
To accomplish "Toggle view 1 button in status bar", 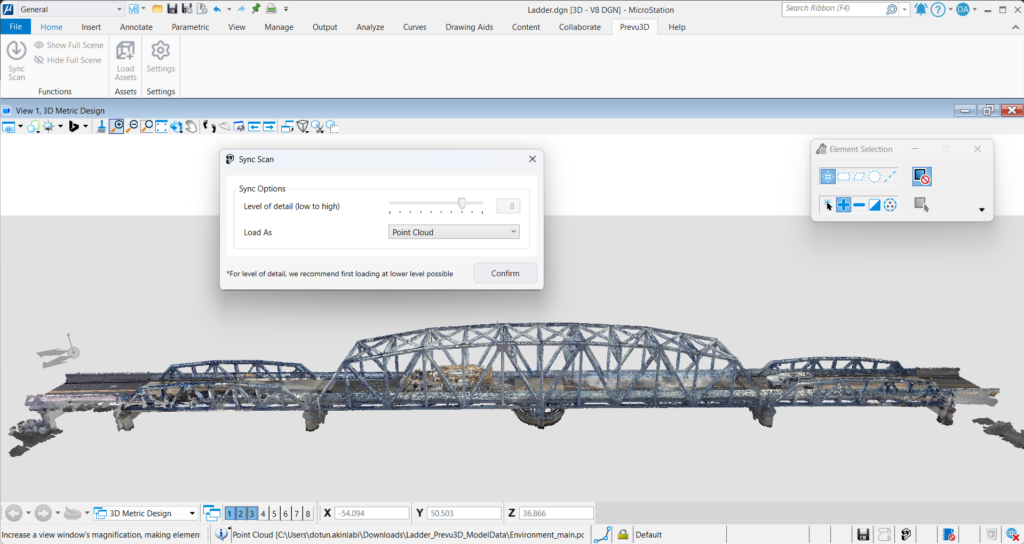I will (x=229, y=513).
